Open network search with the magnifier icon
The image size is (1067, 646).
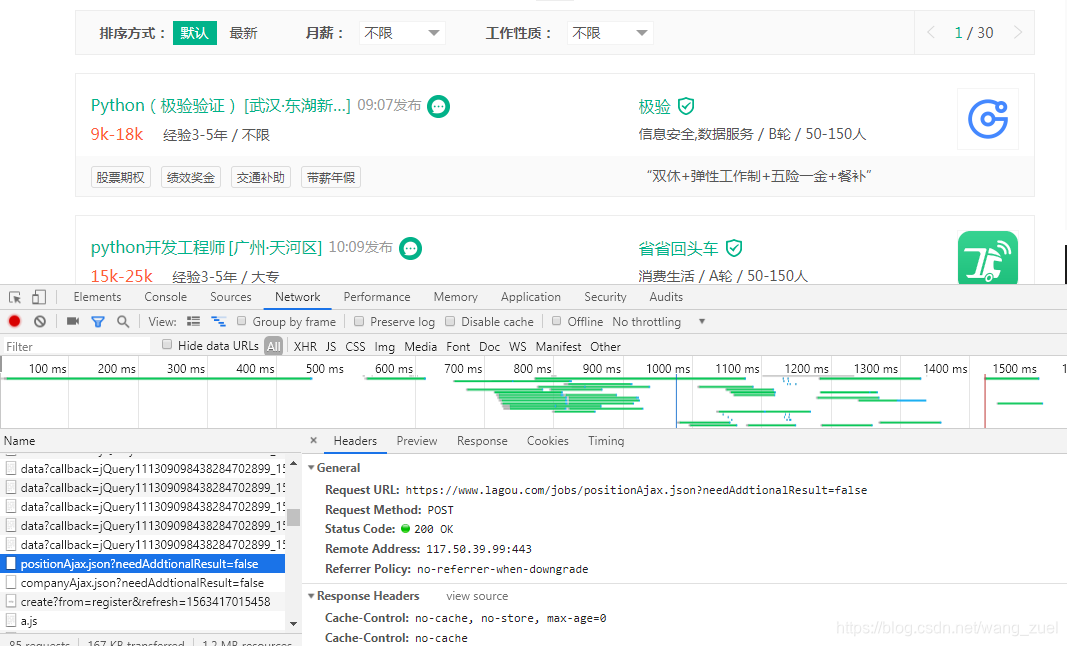coord(123,321)
